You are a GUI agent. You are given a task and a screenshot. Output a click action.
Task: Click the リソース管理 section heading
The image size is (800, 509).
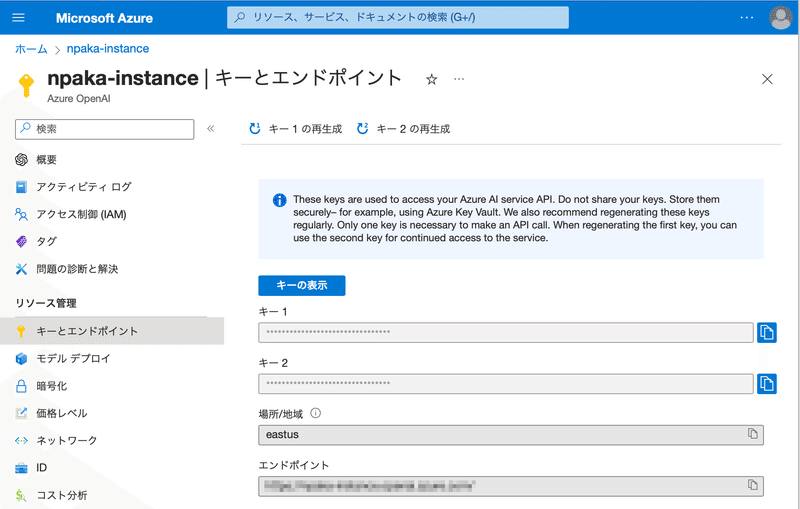point(46,303)
